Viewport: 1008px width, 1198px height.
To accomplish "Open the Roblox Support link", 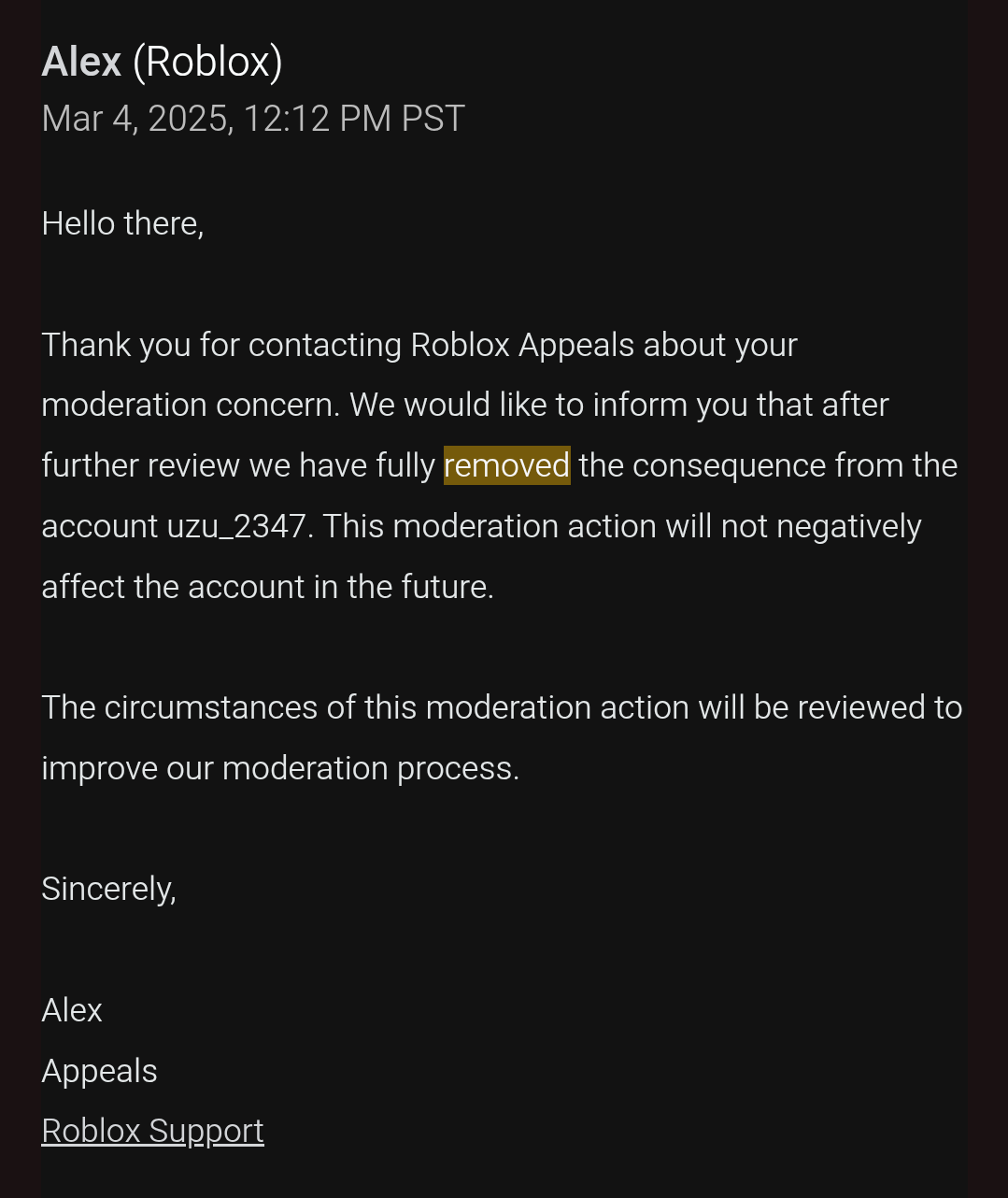I will tap(152, 1131).
